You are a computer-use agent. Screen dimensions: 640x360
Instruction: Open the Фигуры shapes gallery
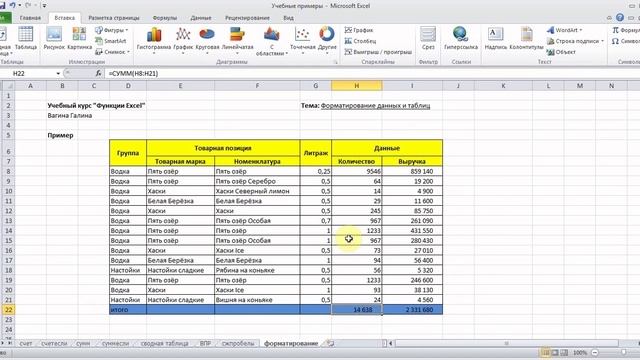[x=111, y=30]
